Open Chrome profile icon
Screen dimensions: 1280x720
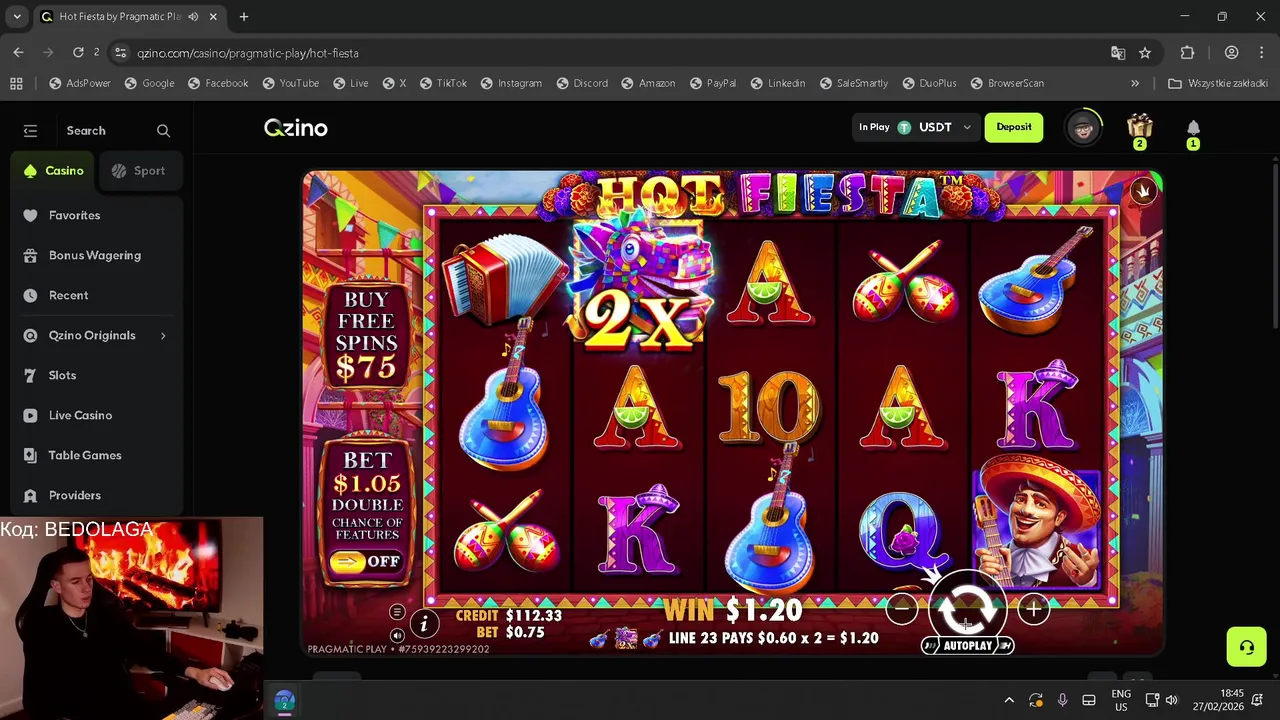coord(1232,53)
